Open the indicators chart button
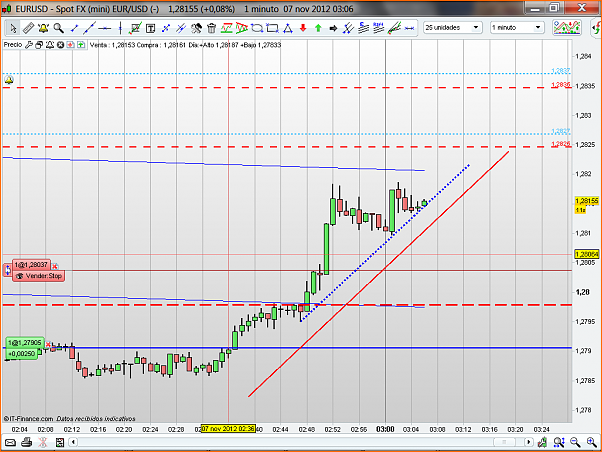Viewport: 602px width, 452px height. [x=567, y=28]
